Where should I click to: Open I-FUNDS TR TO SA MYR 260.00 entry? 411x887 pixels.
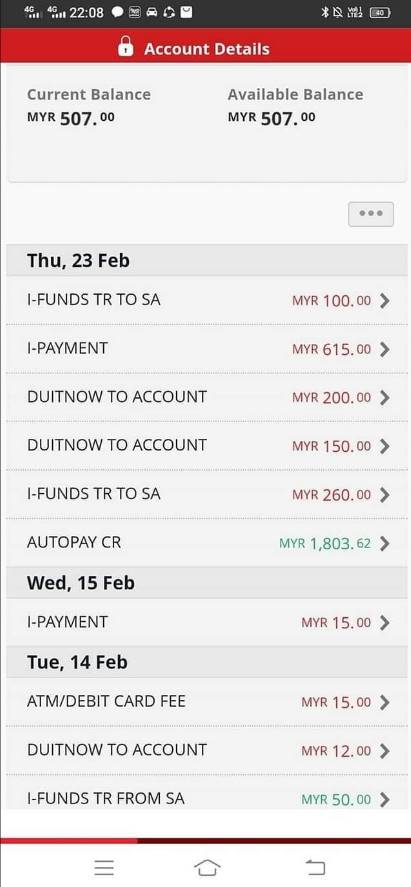207,494
